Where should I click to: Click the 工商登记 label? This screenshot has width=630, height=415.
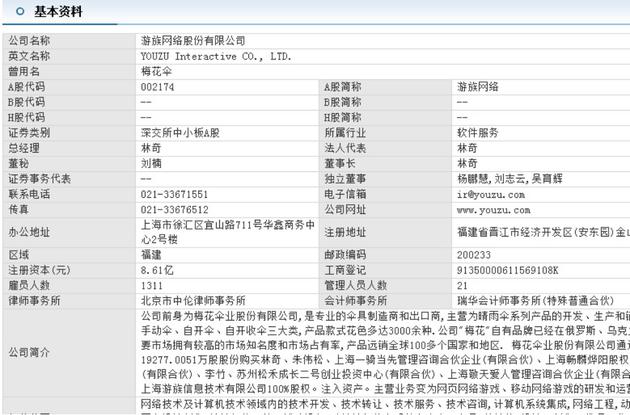point(345,270)
